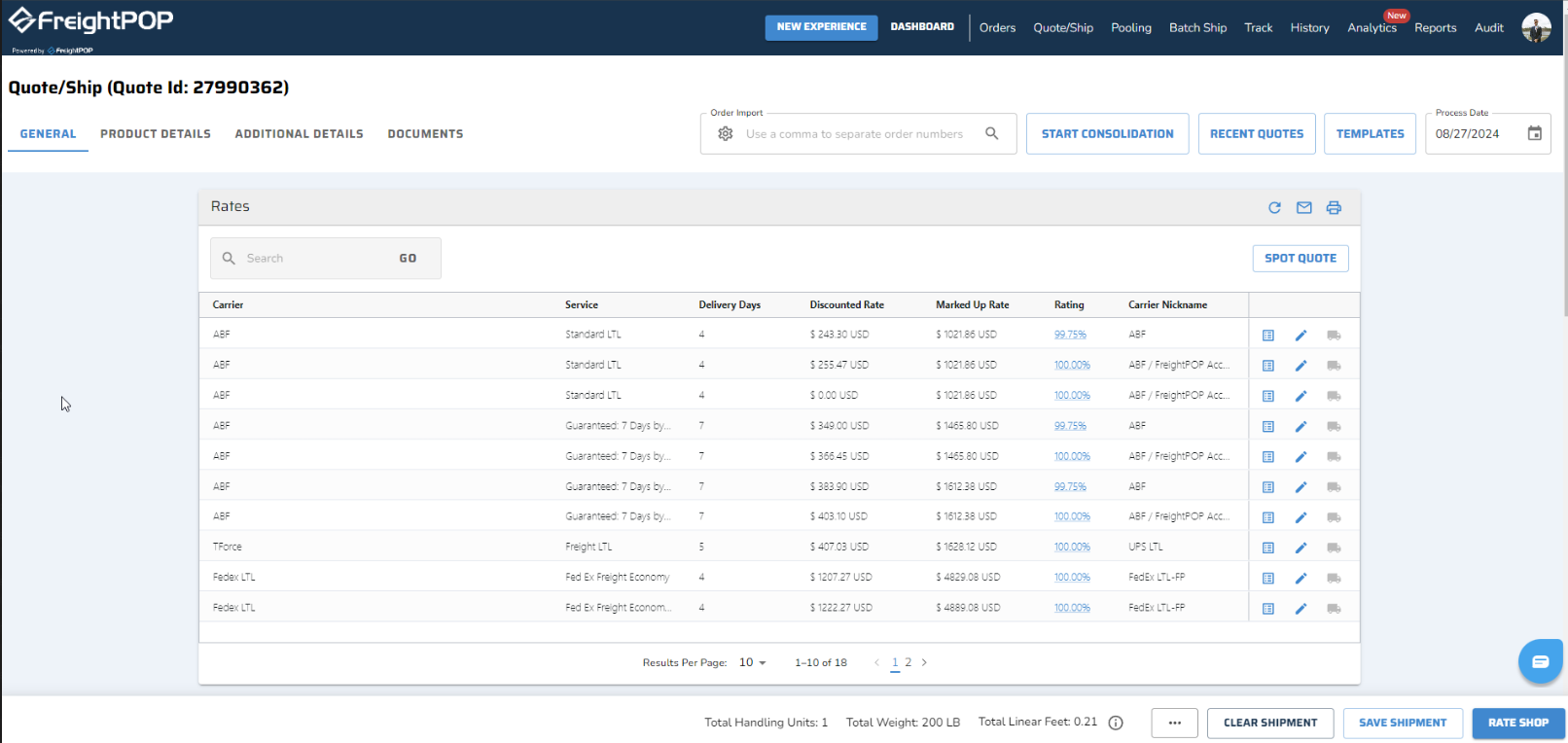1568x743 pixels.
Task: Open History from the navigation bar
Action: pyautogui.click(x=1309, y=27)
